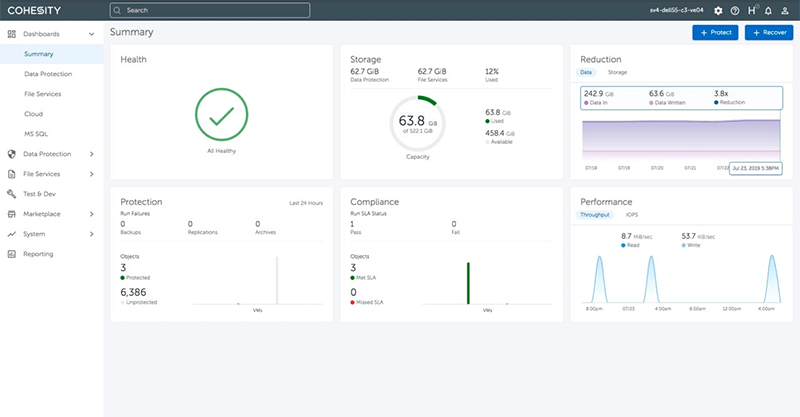Collapse the Dashboards menu chevron
This screenshot has width=800, height=417.
pyautogui.click(x=92, y=34)
